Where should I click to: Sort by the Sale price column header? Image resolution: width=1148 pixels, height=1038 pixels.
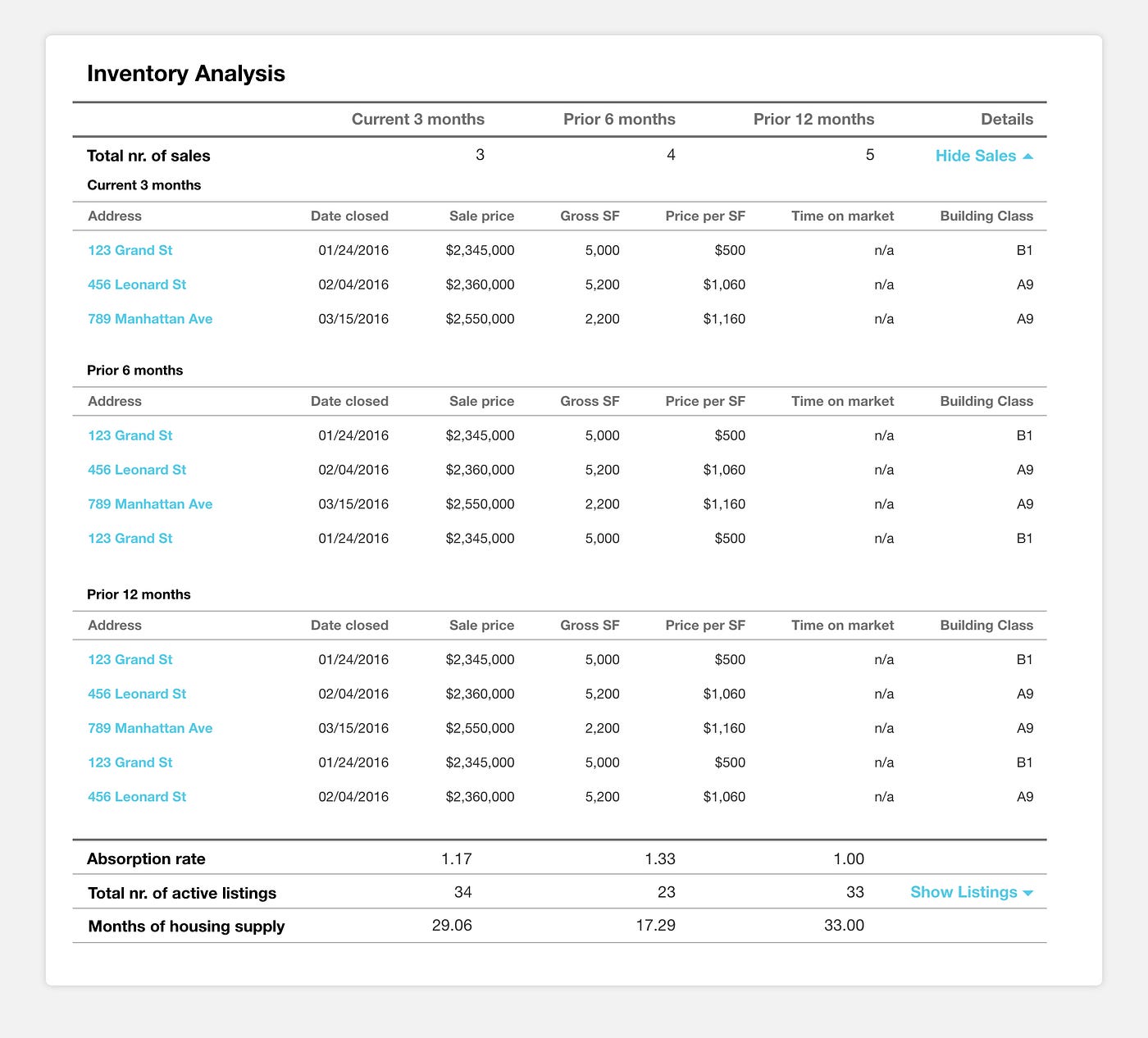click(481, 216)
